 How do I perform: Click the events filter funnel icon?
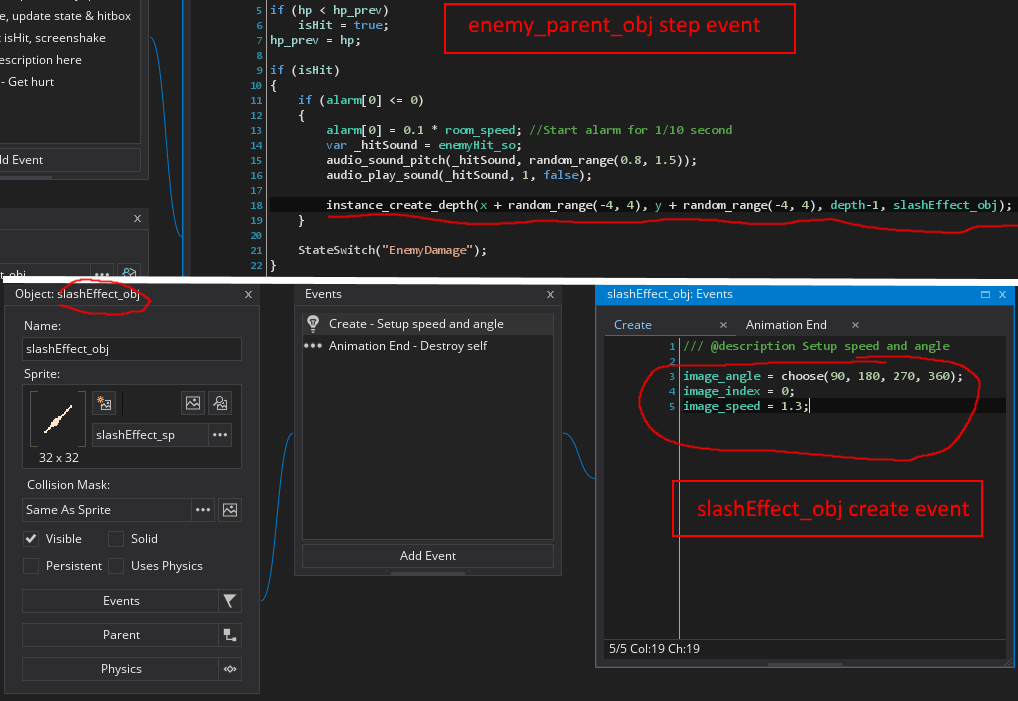tap(230, 601)
